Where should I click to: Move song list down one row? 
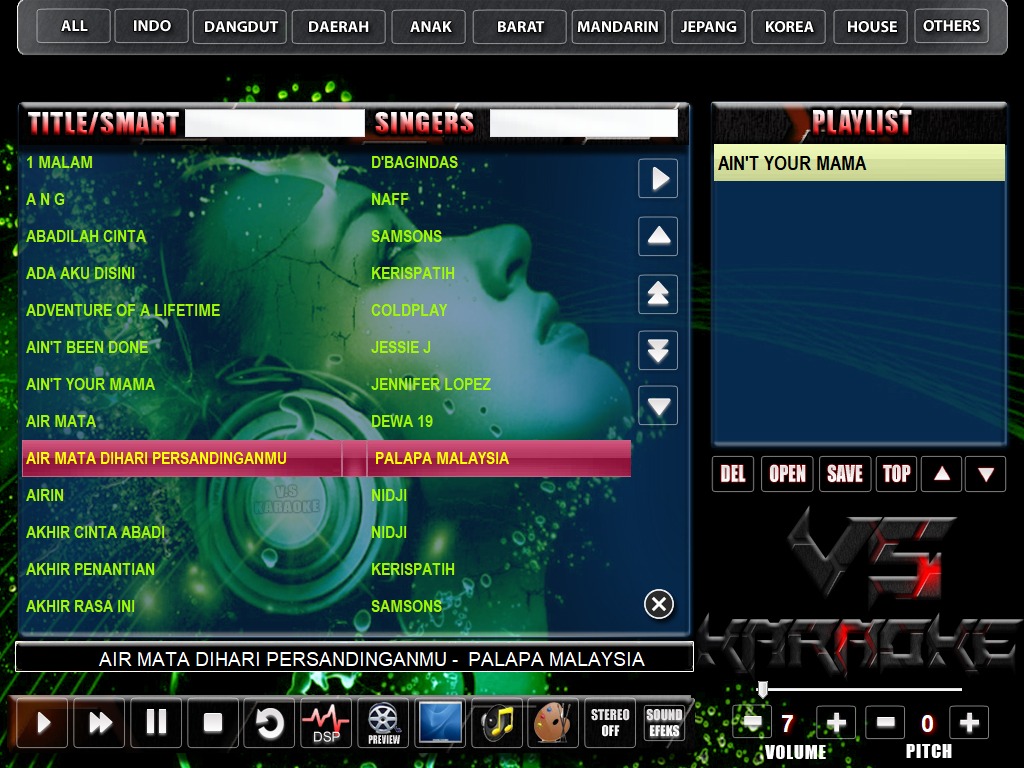click(658, 406)
